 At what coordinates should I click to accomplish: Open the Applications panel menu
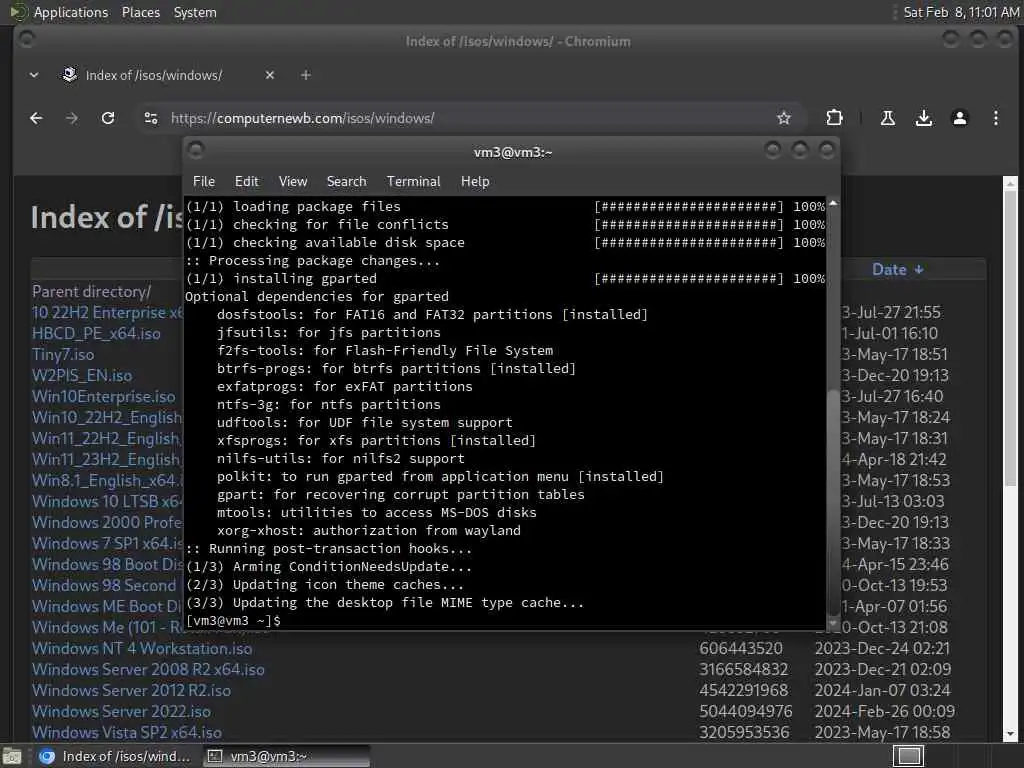click(71, 12)
